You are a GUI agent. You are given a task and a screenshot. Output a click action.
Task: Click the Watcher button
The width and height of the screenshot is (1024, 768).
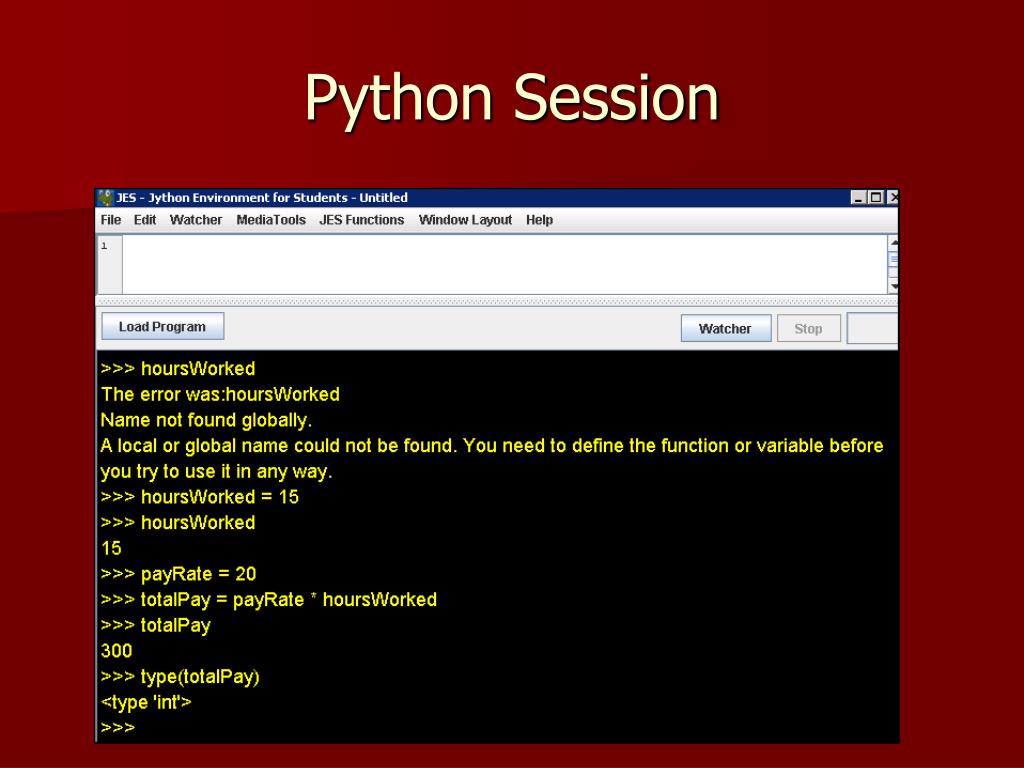(x=726, y=328)
